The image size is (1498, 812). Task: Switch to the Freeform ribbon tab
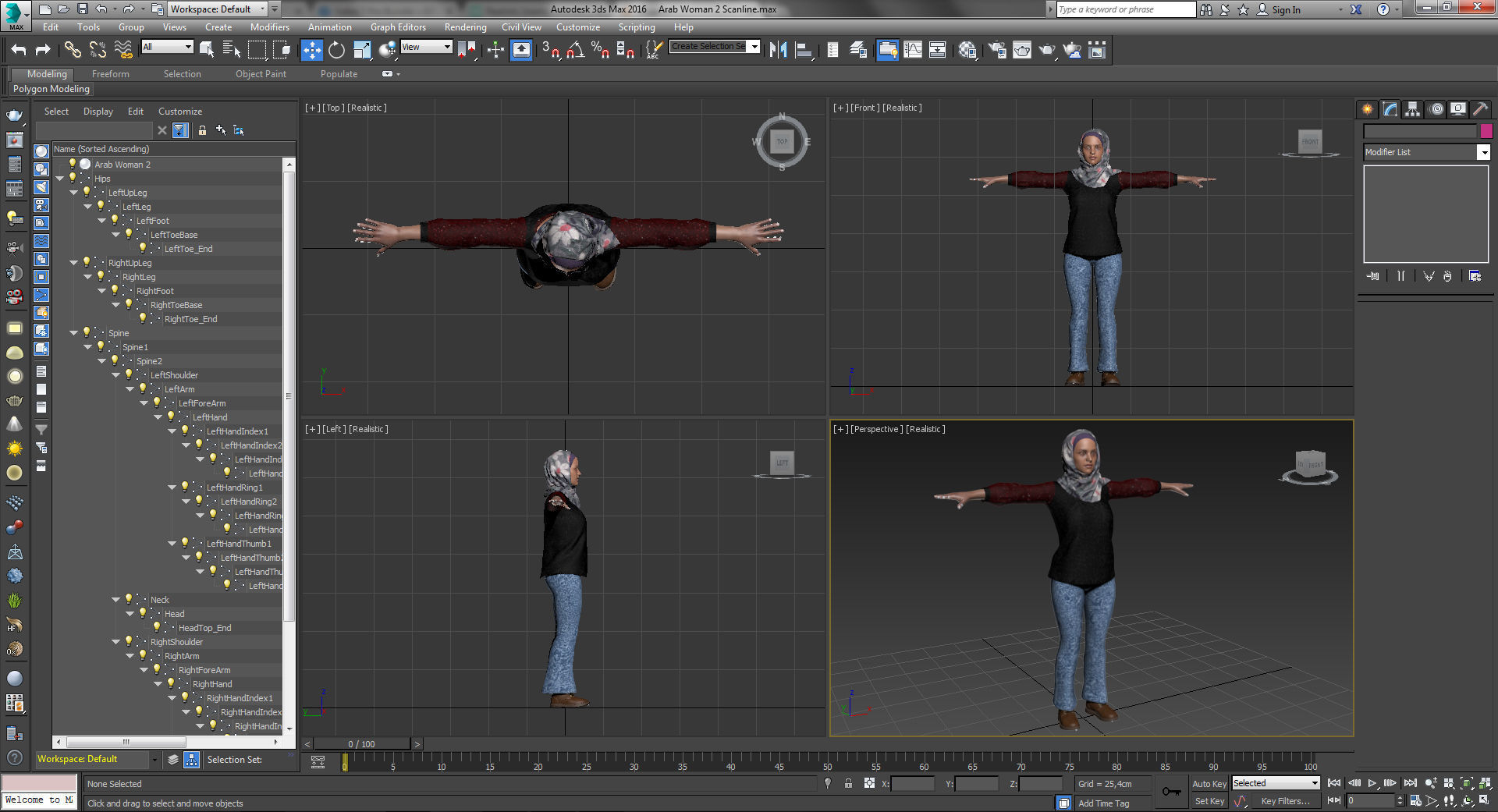[111, 74]
